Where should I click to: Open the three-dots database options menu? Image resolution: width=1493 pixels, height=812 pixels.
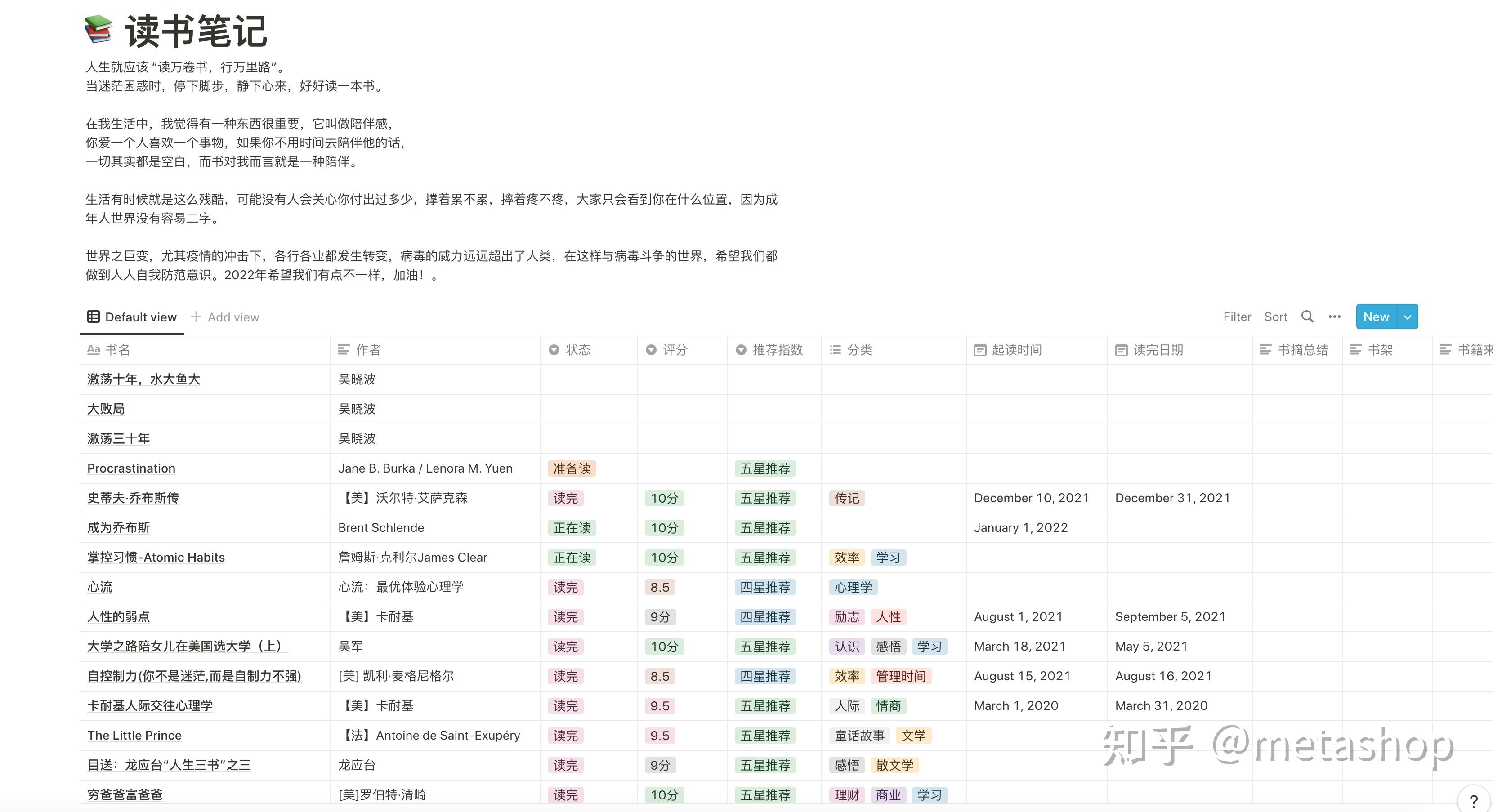tap(1334, 317)
